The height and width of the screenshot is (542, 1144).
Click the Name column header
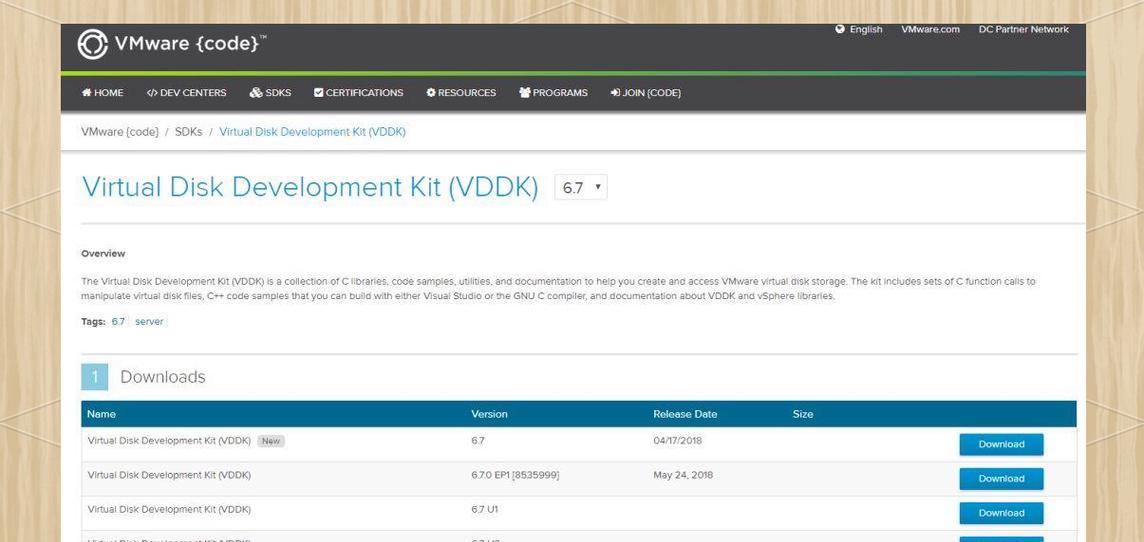[x=101, y=414]
